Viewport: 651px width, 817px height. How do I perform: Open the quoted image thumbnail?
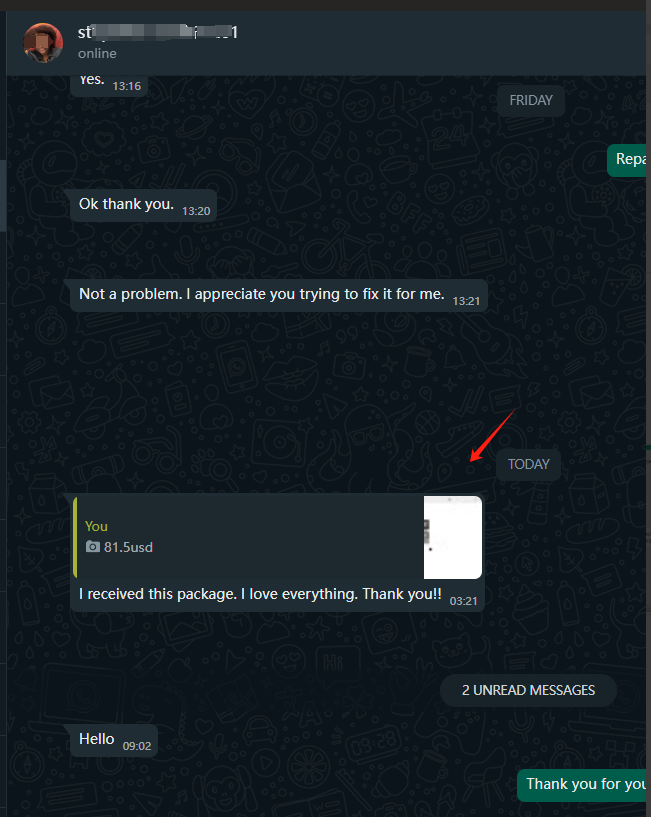pos(452,537)
